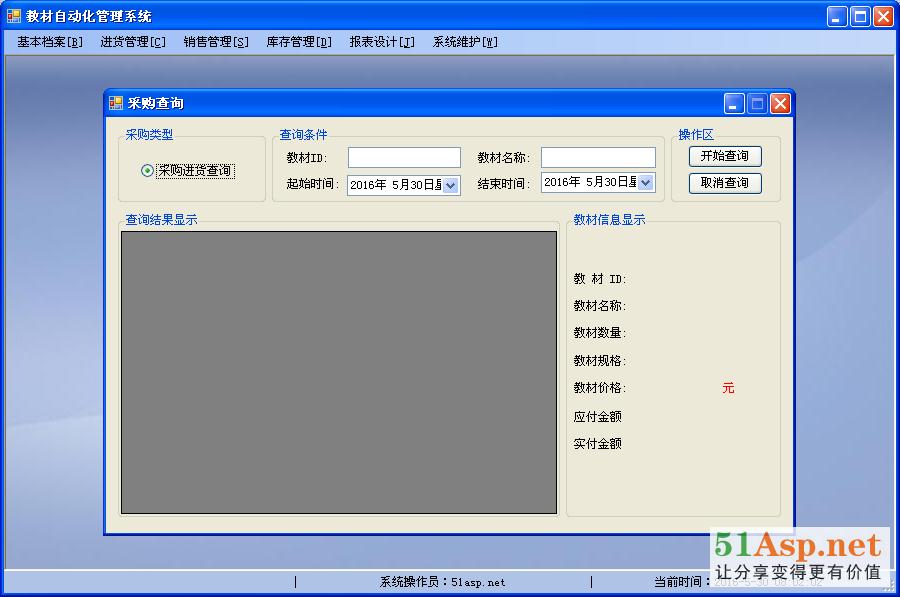Open the 销售管理 menu
Viewport: 900px width, 597px height.
click(x=216, y=42)
